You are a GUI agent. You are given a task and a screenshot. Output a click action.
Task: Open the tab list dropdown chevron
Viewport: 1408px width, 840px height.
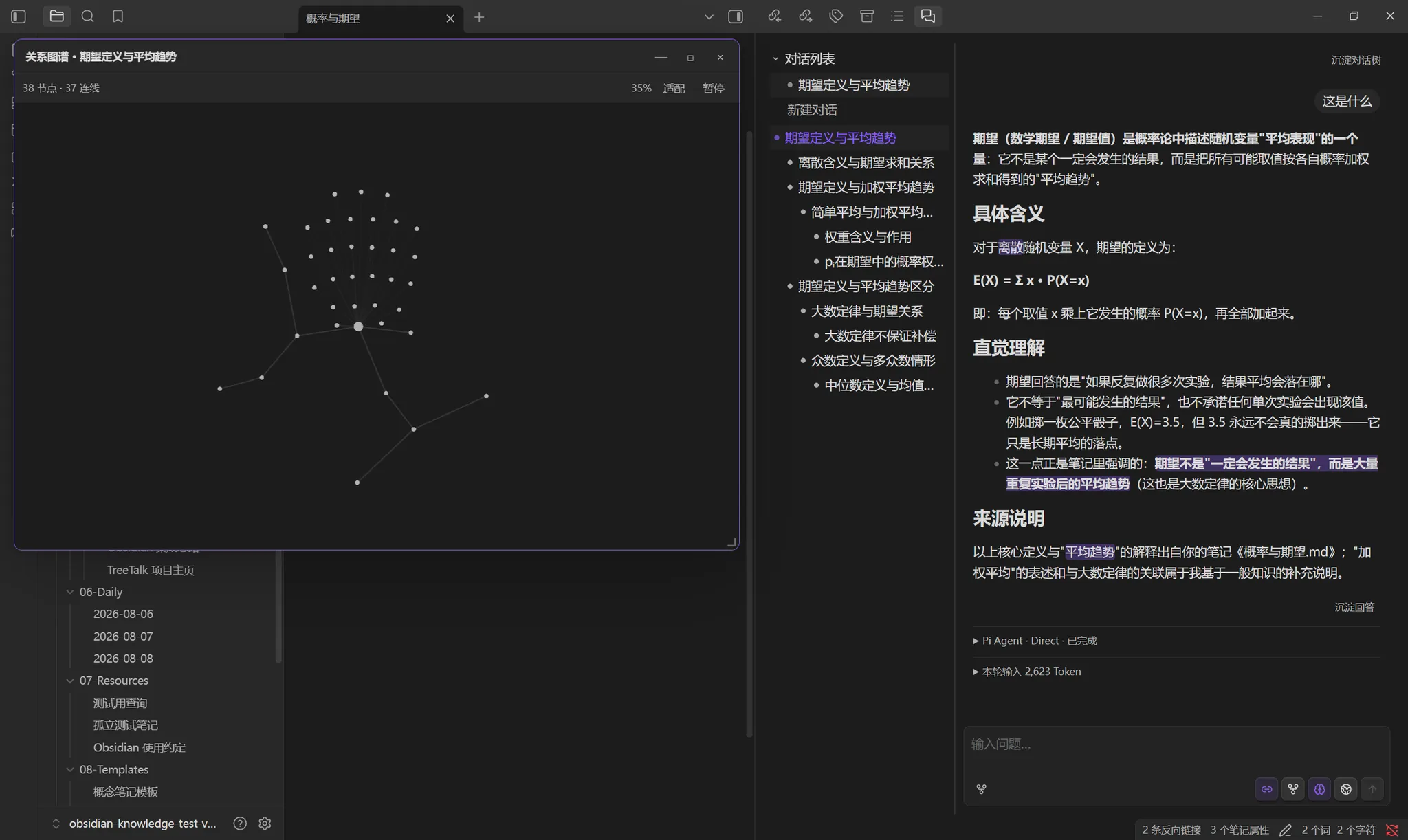709,17
